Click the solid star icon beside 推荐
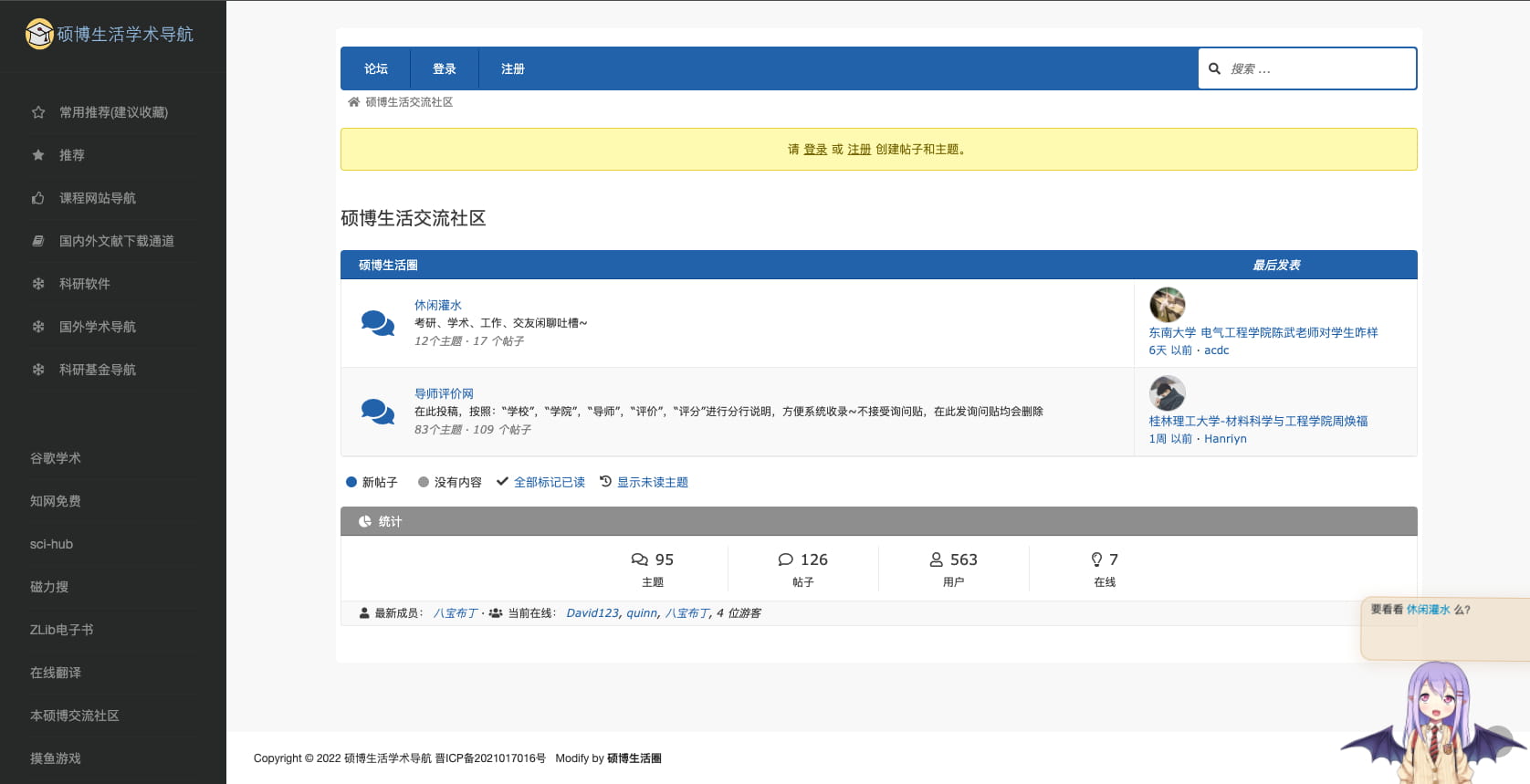 pyautogui.click(x=38, y=155)
